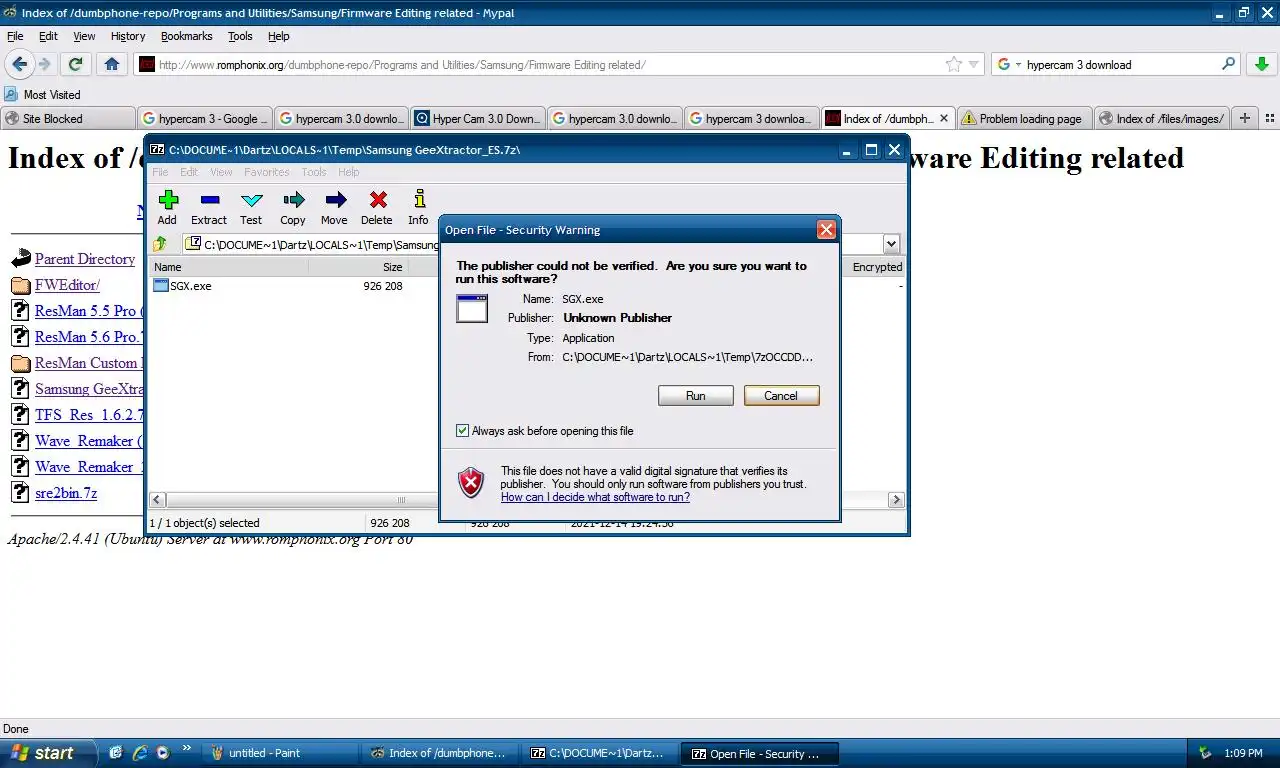Open the browser Downloads arrow button

1261,64
